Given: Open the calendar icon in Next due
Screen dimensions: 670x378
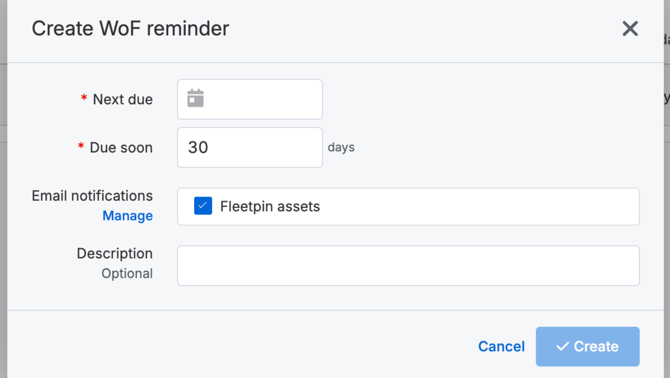Looking at the screenshot, I should (195, 98).
